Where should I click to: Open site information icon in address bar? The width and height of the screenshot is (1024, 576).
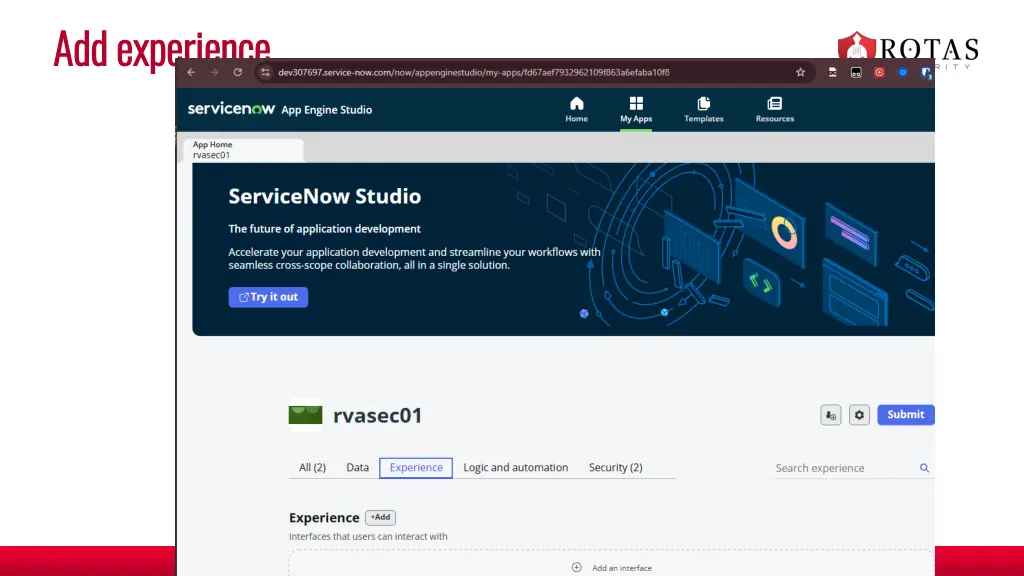[265, 72]
